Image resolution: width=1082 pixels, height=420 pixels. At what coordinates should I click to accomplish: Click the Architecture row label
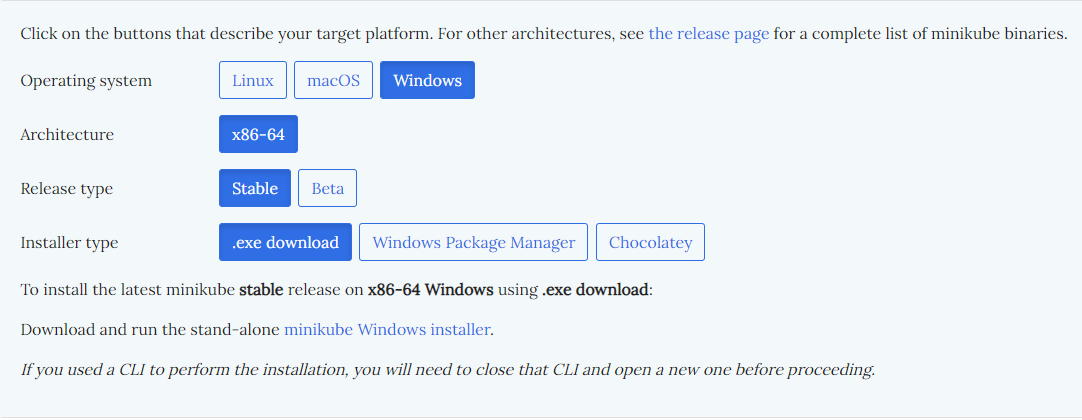67,134
